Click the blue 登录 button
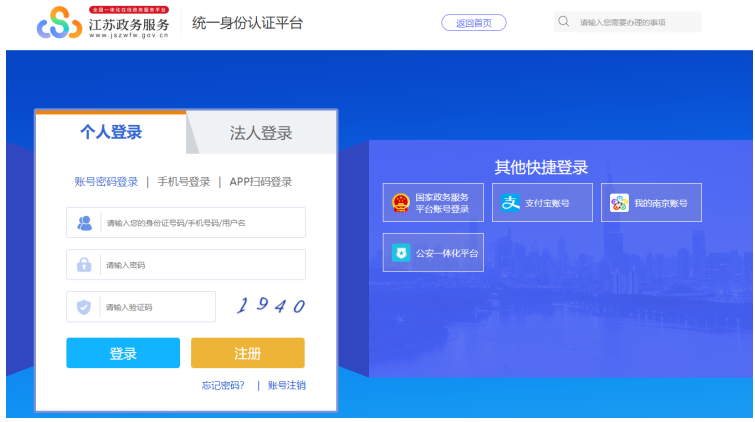The image size is (755, 422). point(123,353)
